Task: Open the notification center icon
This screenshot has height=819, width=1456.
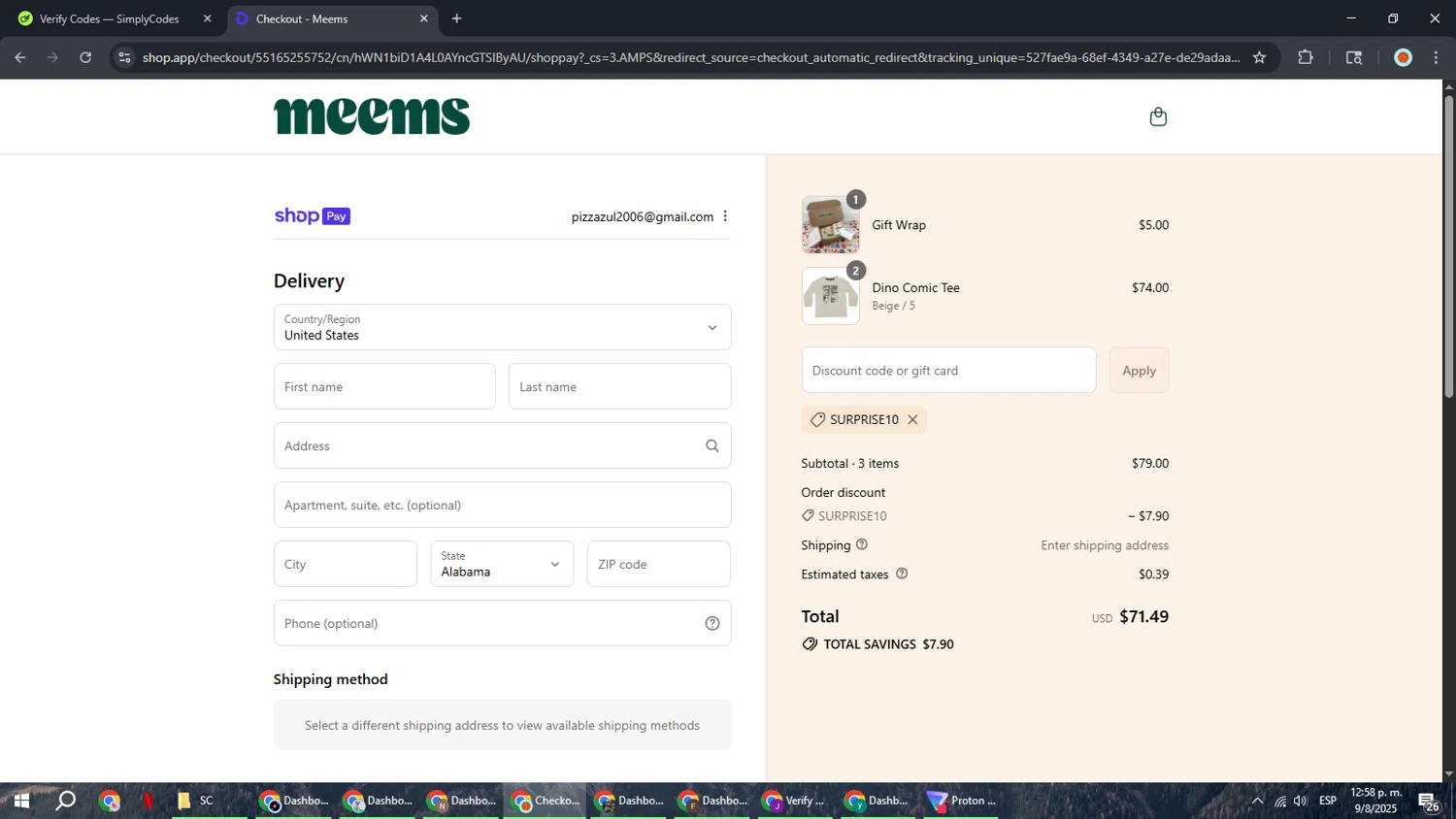Action: pos(1428,802)
